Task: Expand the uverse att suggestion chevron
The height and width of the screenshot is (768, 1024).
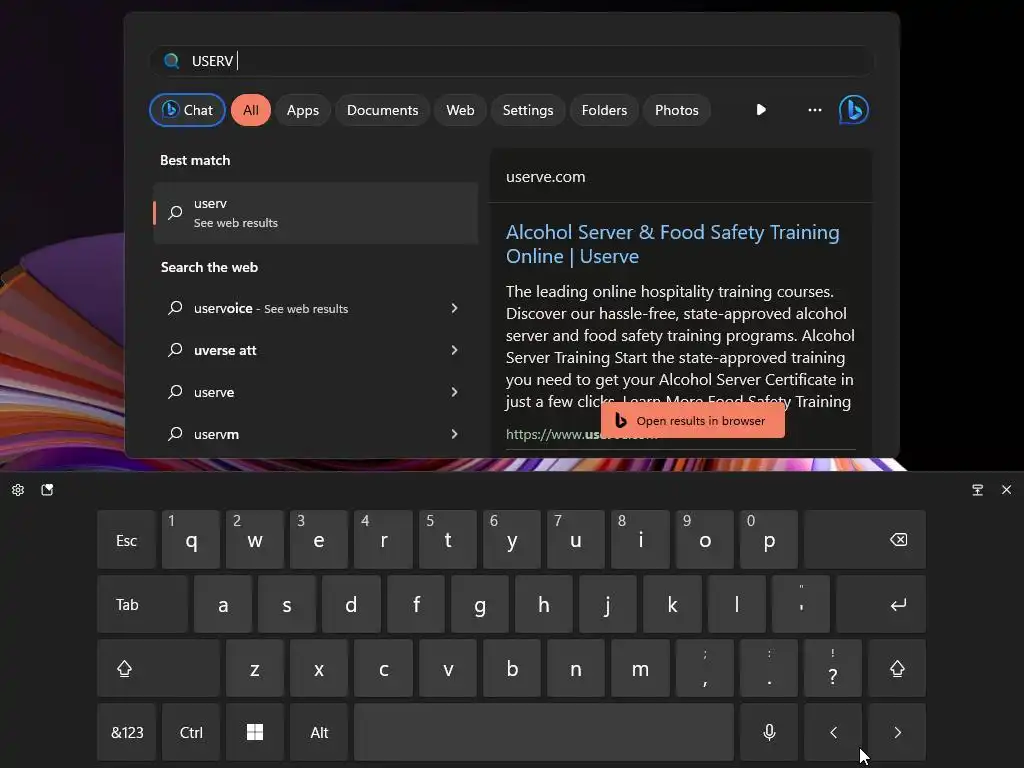Action: click(455, 350)
